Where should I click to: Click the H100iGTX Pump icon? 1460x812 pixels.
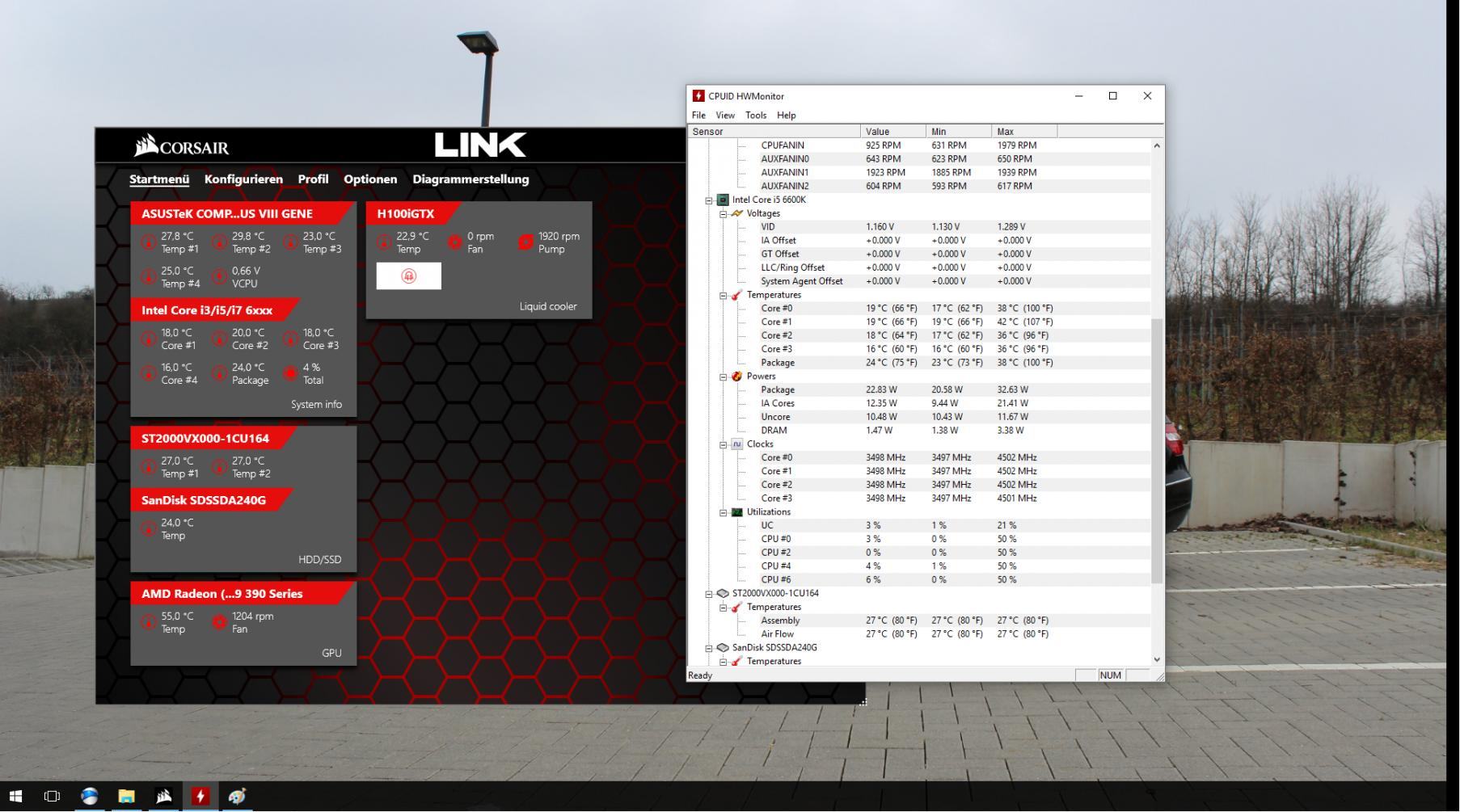click(x=526, y=242)
